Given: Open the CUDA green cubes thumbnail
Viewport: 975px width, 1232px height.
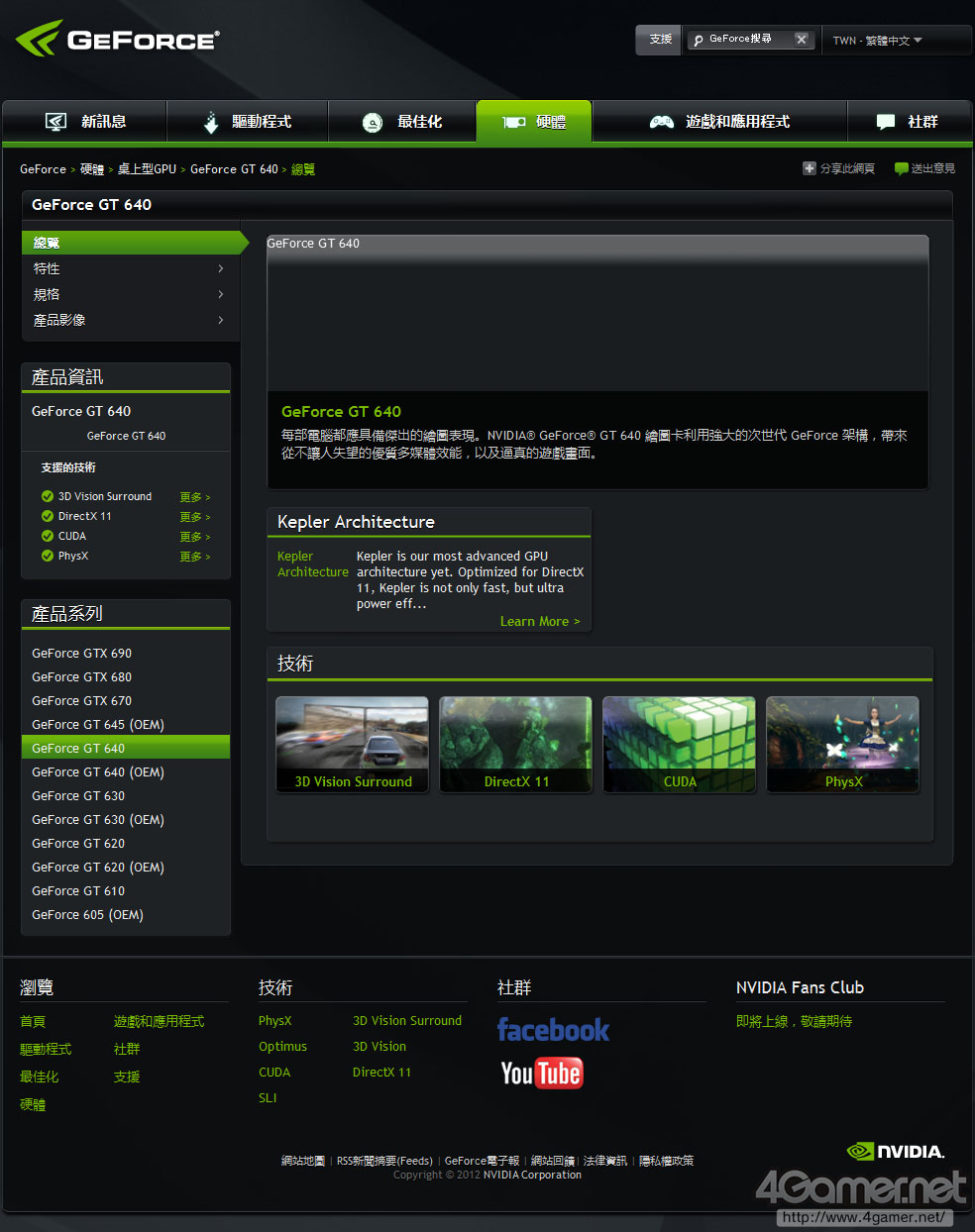Looking at the screenshot, I should coord(679,744).
